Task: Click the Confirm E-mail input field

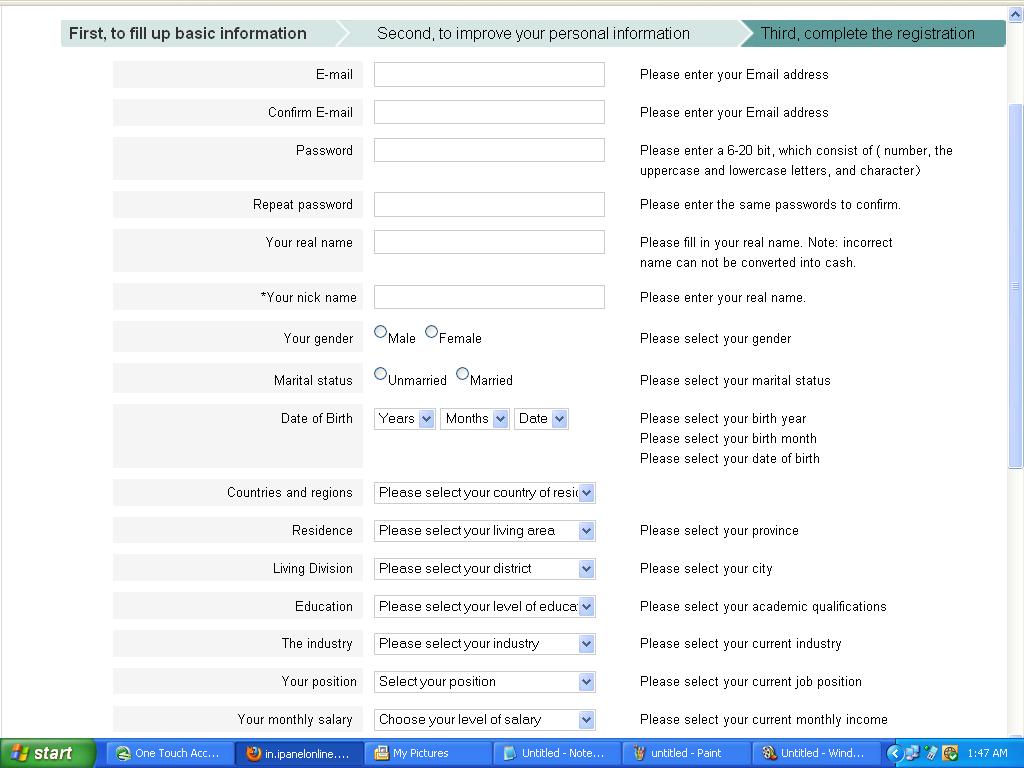Action: 489,112
